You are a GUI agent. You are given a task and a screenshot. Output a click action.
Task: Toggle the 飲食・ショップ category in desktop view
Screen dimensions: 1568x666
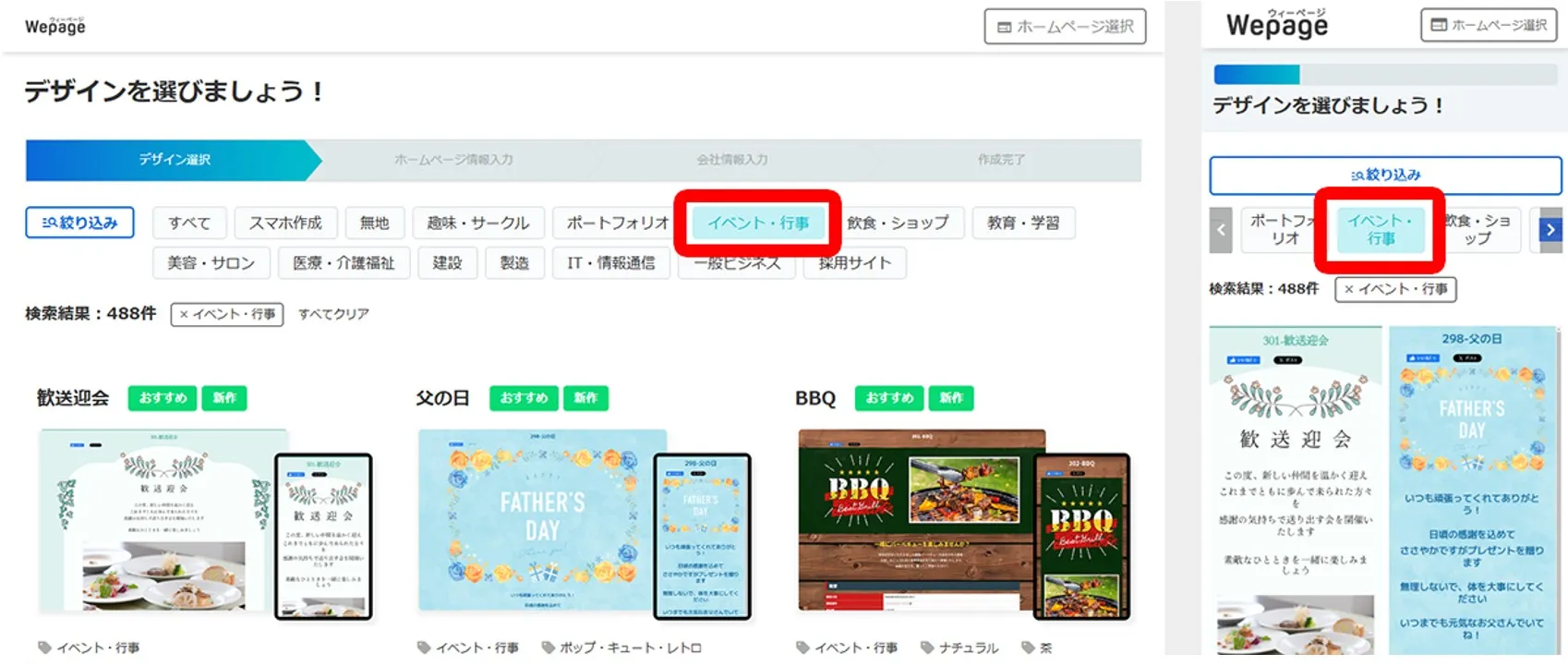click(898, 223)
